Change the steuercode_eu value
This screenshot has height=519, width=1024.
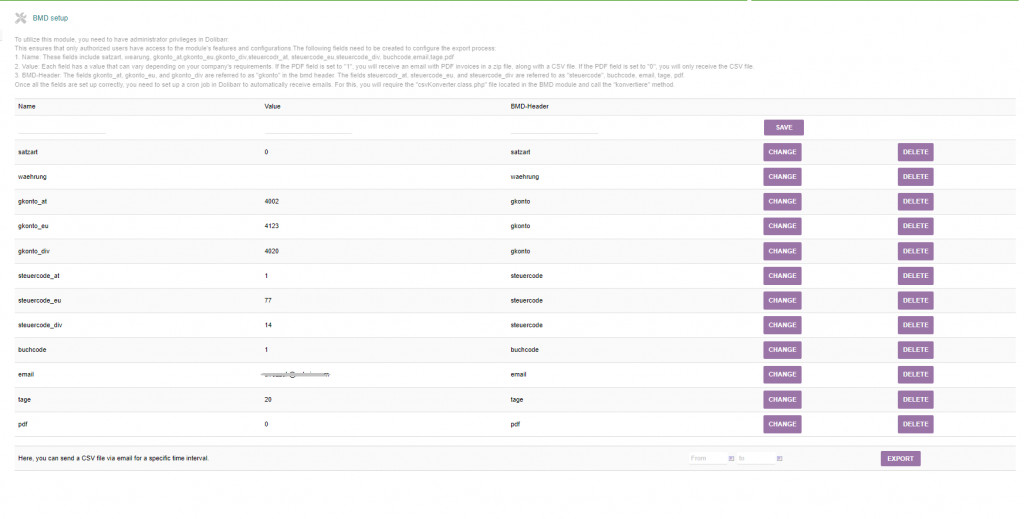(x=783, y=300)
